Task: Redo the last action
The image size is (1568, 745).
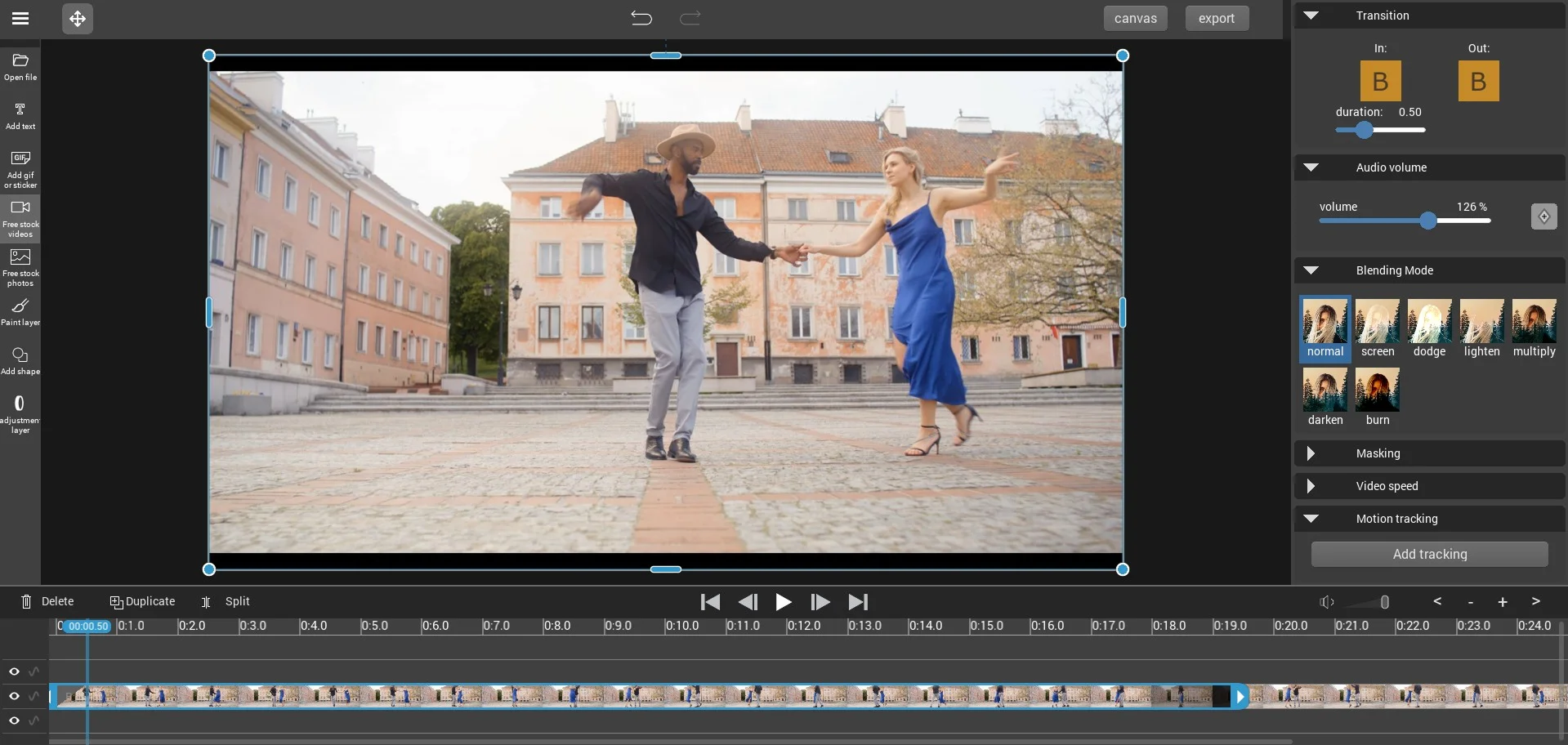Action: (690, 18)
